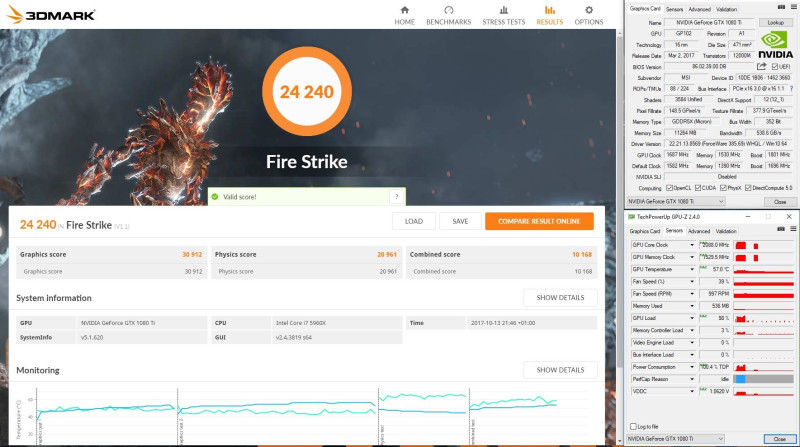This screenshot has width=800, height=447.
Task: Open the Memory Used sensor dropdown
Action: 692,306
